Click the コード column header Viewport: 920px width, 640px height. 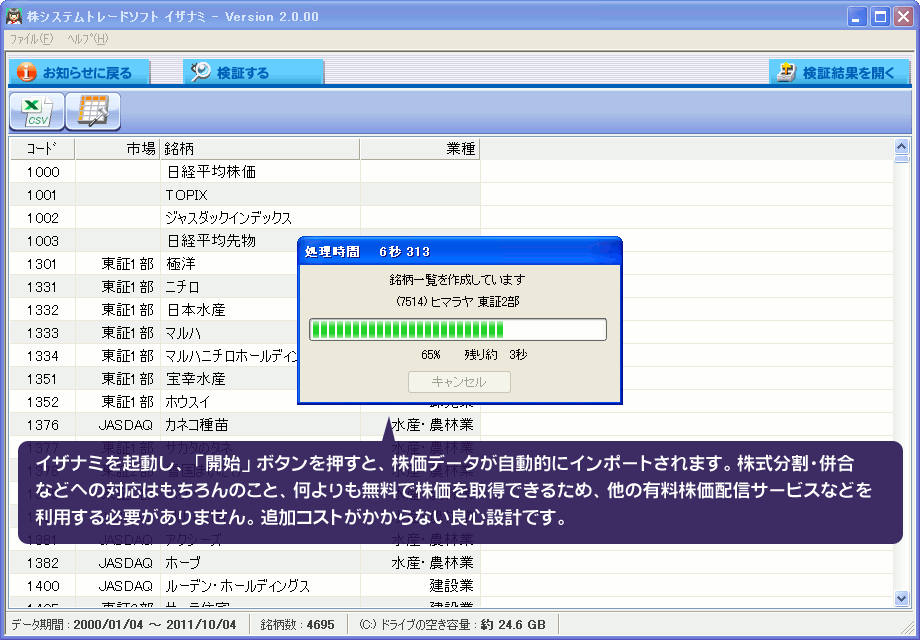click(42, 149)
